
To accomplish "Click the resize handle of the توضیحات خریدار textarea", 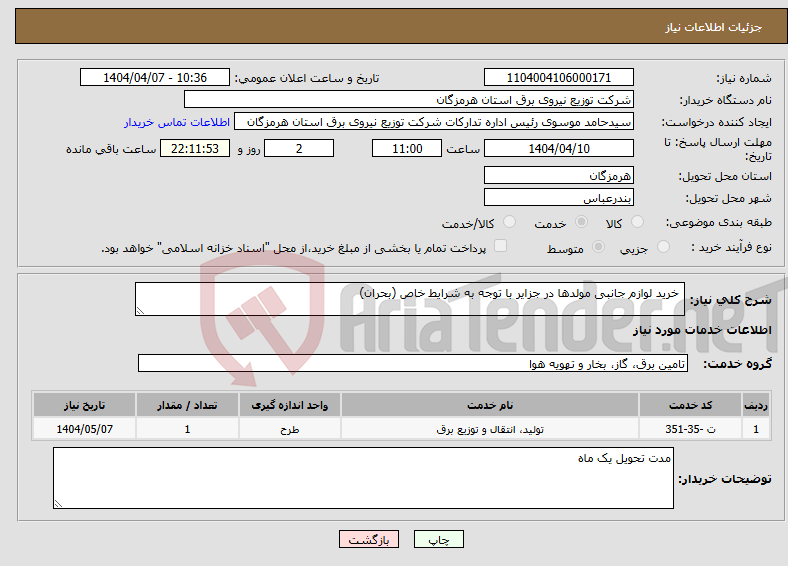I will (58, 504).
